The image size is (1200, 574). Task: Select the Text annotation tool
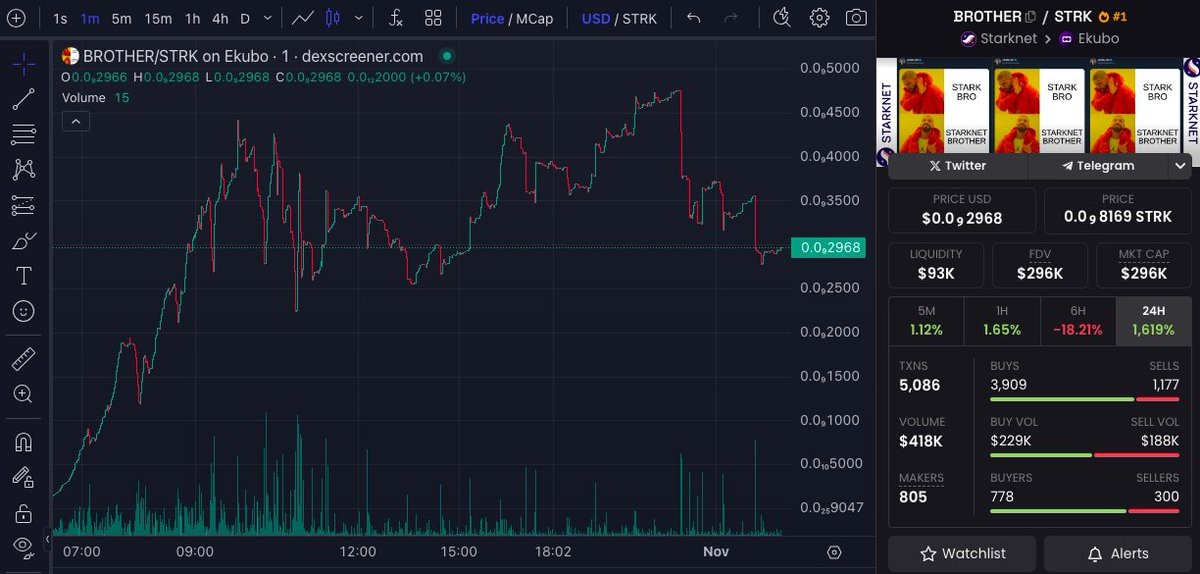point(24,276)
